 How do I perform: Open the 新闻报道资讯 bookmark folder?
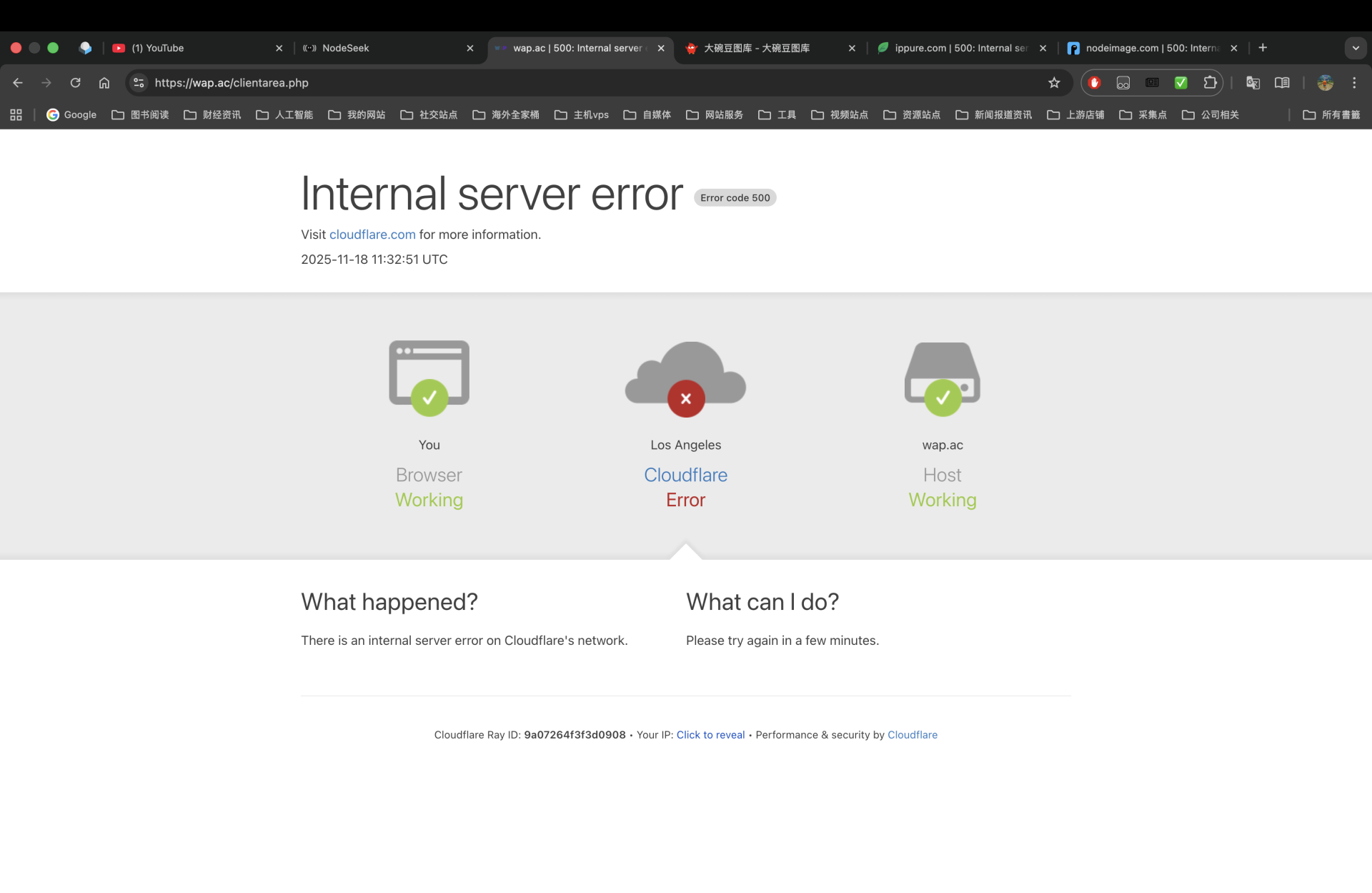click(994, 114)
